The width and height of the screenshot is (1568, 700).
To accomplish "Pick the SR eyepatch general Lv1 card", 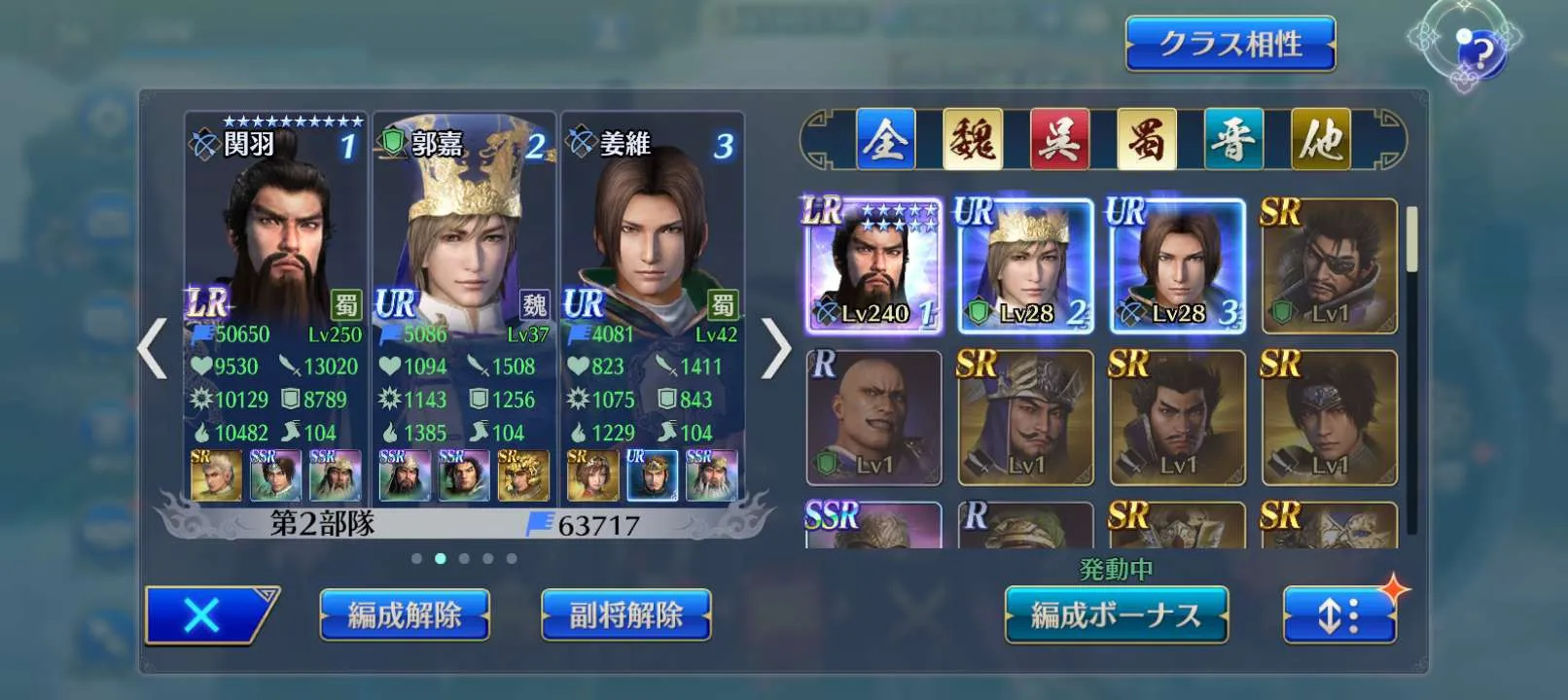I will coord(1329,266).
